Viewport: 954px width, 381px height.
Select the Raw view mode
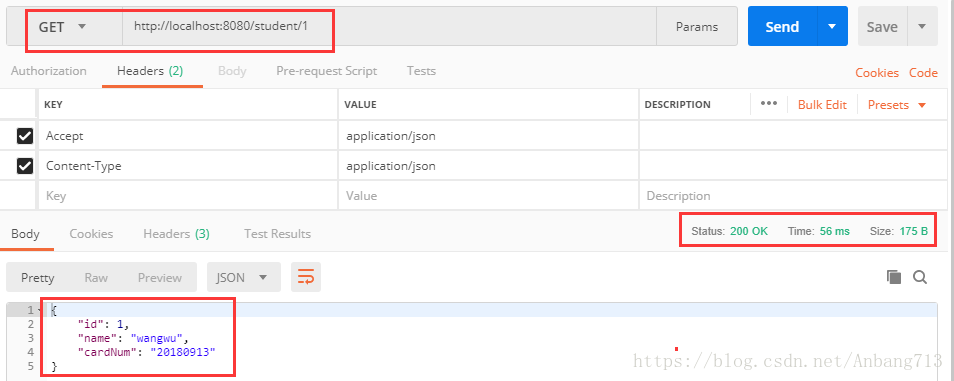96,278
